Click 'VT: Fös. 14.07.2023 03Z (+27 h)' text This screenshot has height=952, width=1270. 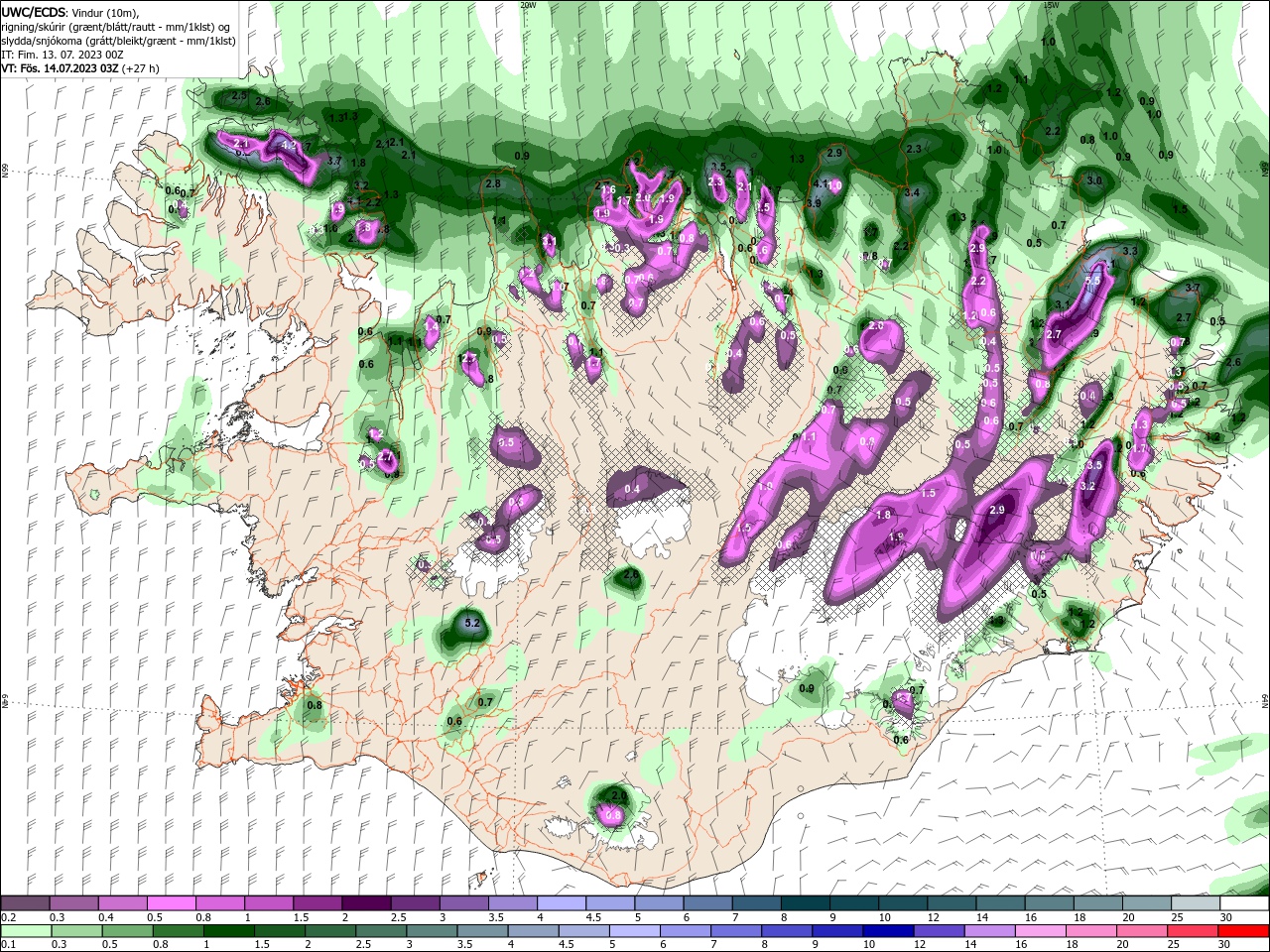coord(80,68)
